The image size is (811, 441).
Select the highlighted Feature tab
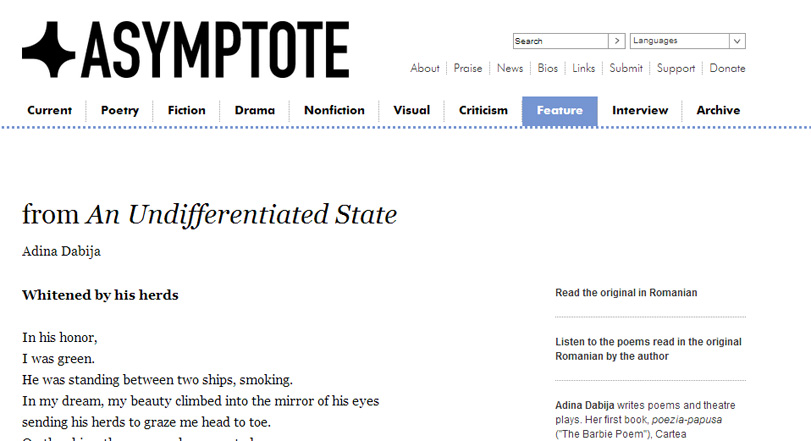click(560, 111)
